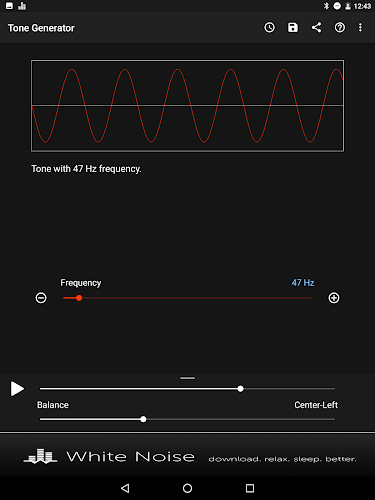Go to Android home screen
This screenshot has height=500, width=375.
187,488
